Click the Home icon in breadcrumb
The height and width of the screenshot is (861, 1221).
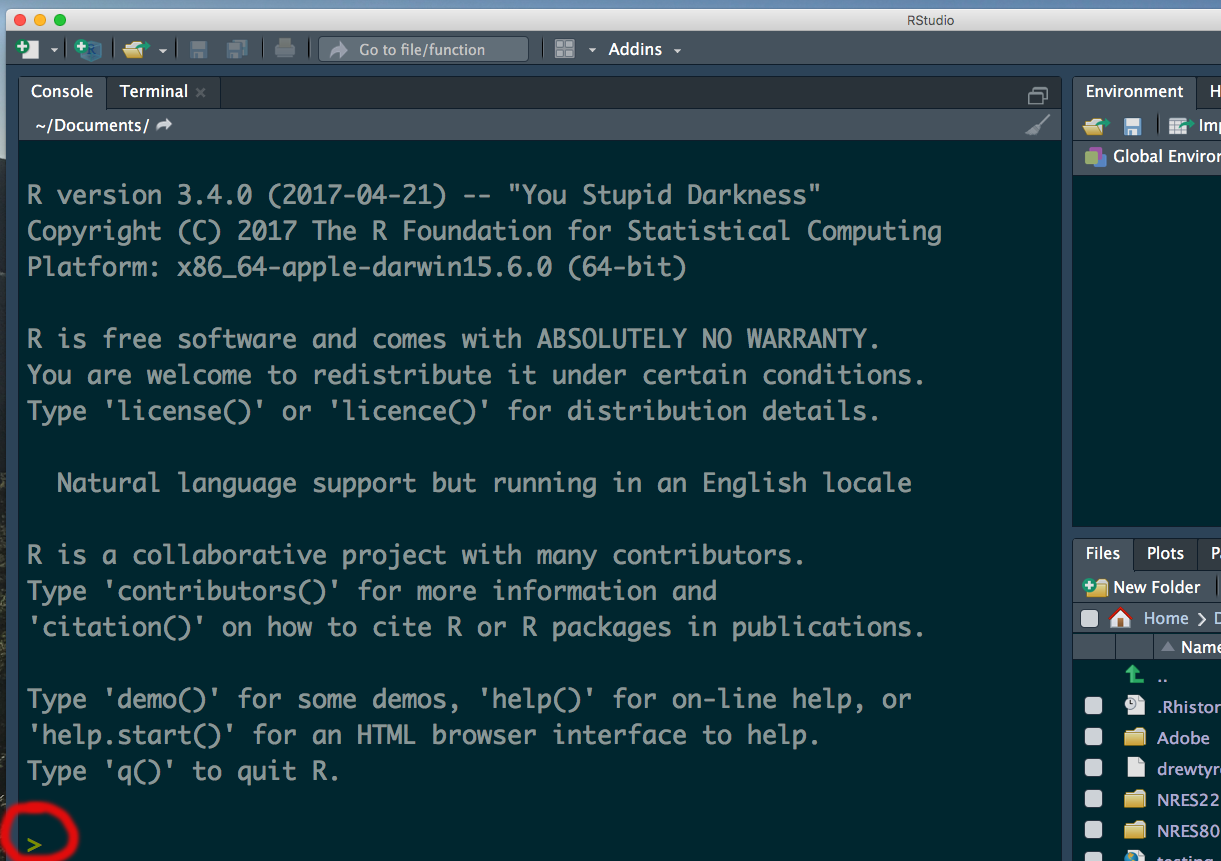[1121, 618]
